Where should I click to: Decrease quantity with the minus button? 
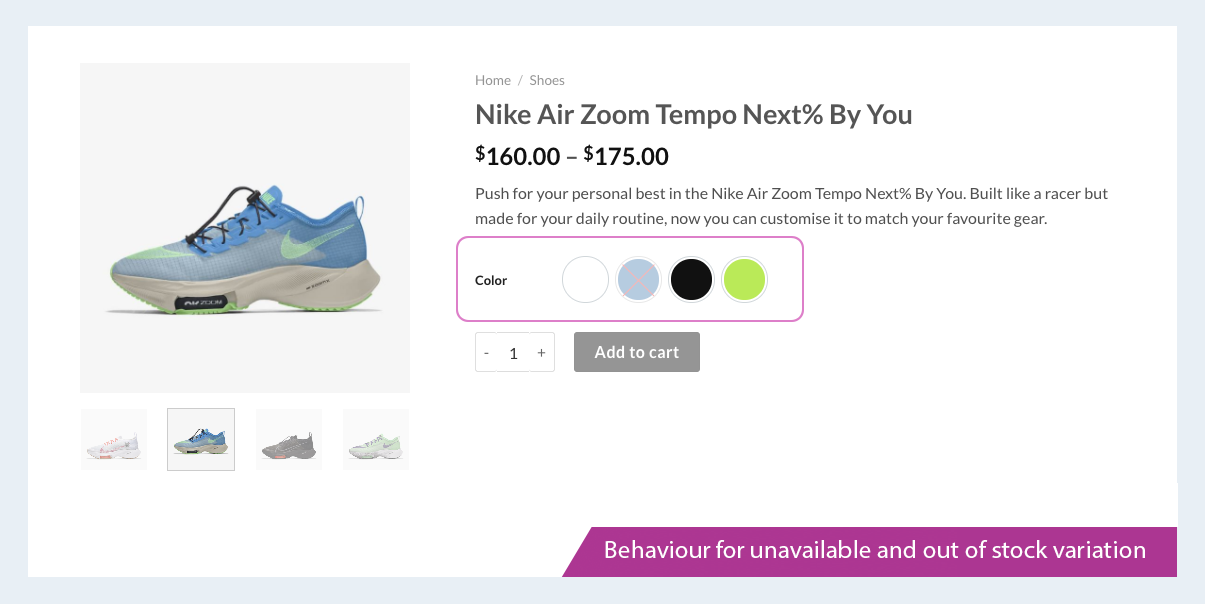486,353
